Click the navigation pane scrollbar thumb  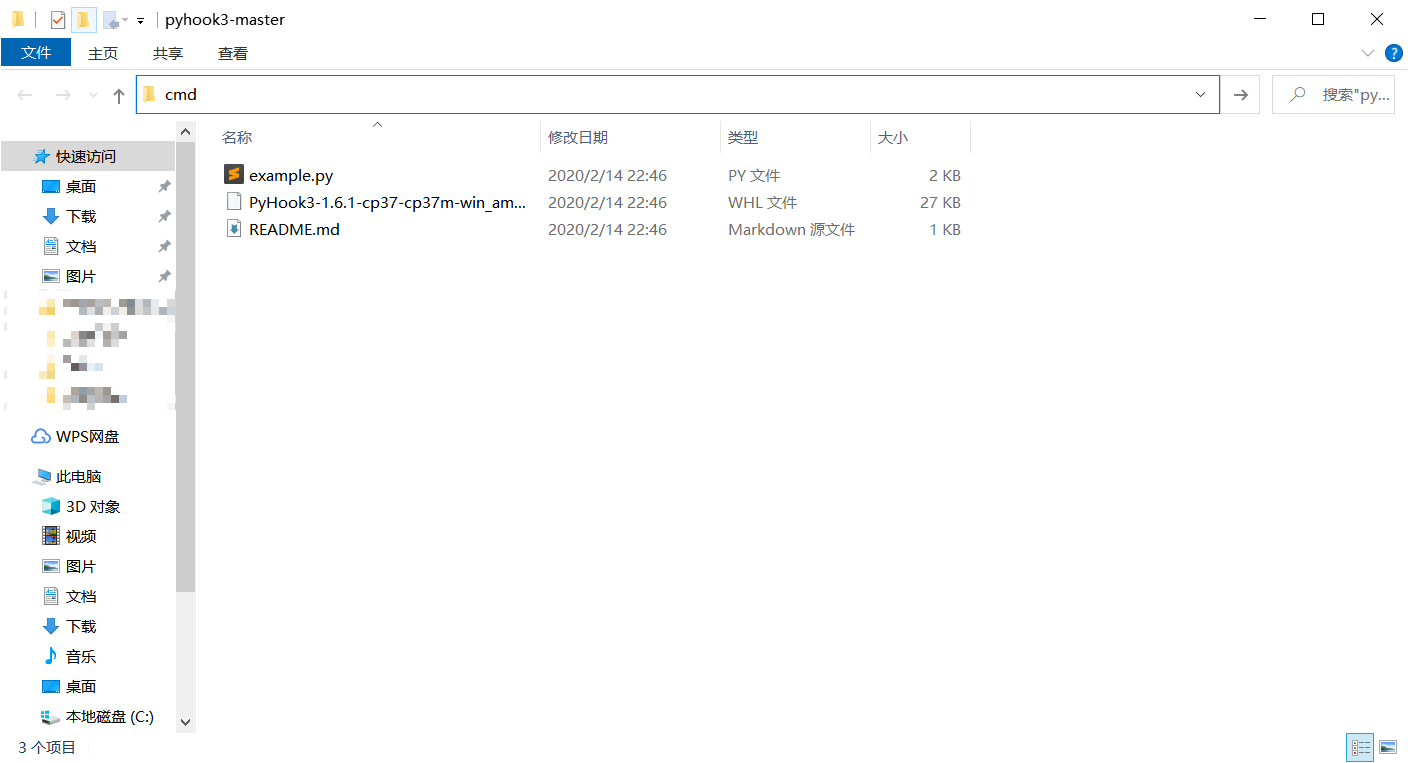185,368
